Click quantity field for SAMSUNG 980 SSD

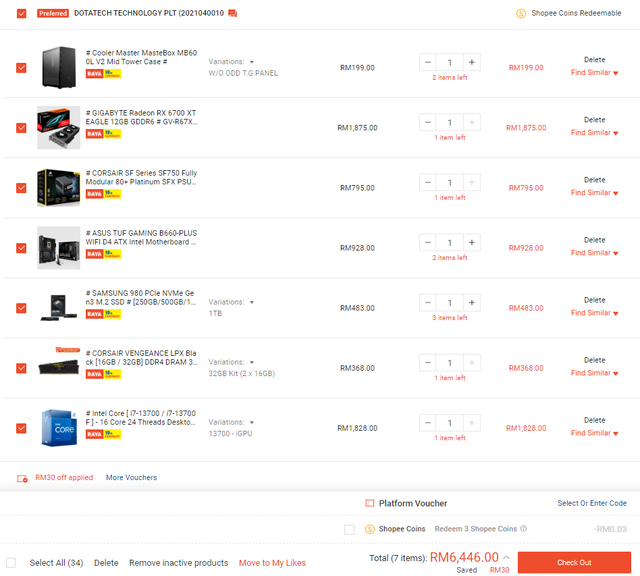click(449, 302)
